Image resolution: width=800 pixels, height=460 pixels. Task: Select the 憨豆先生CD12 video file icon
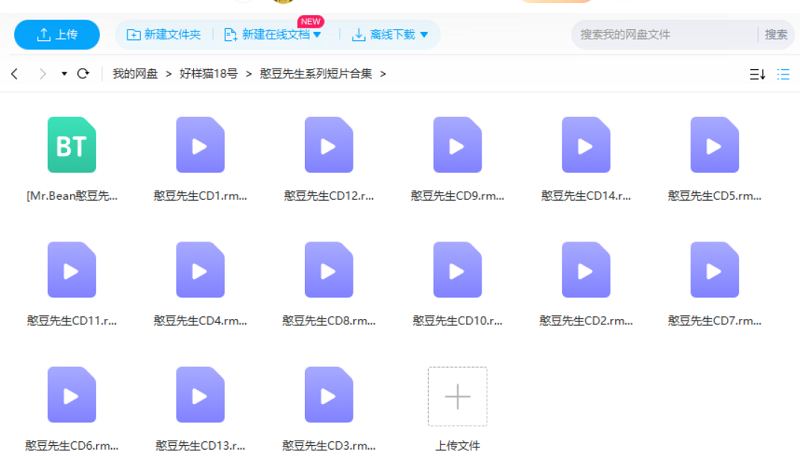(329, 146)
